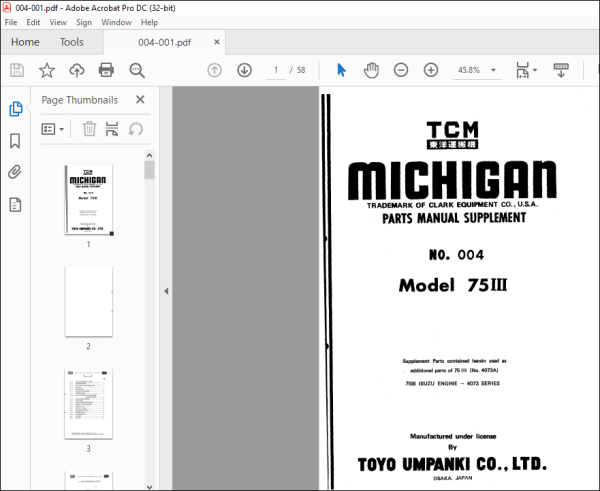
Task: Select the 004-001.pdf document tab
Action: click(x=165, y=42)
